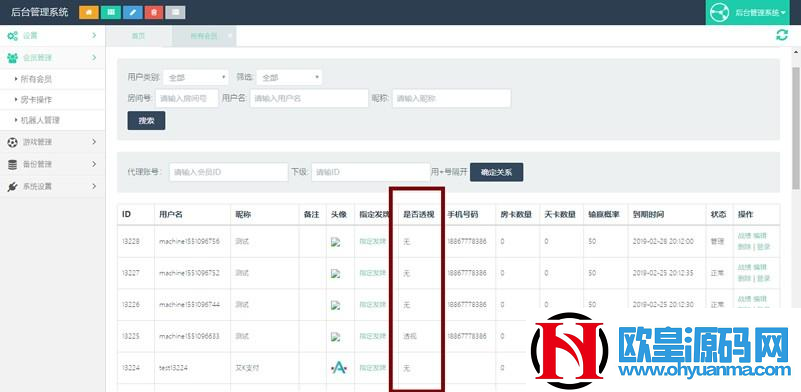Click the plug icon beside 系统设置
The image size is (801, 392).
[12, 187]
